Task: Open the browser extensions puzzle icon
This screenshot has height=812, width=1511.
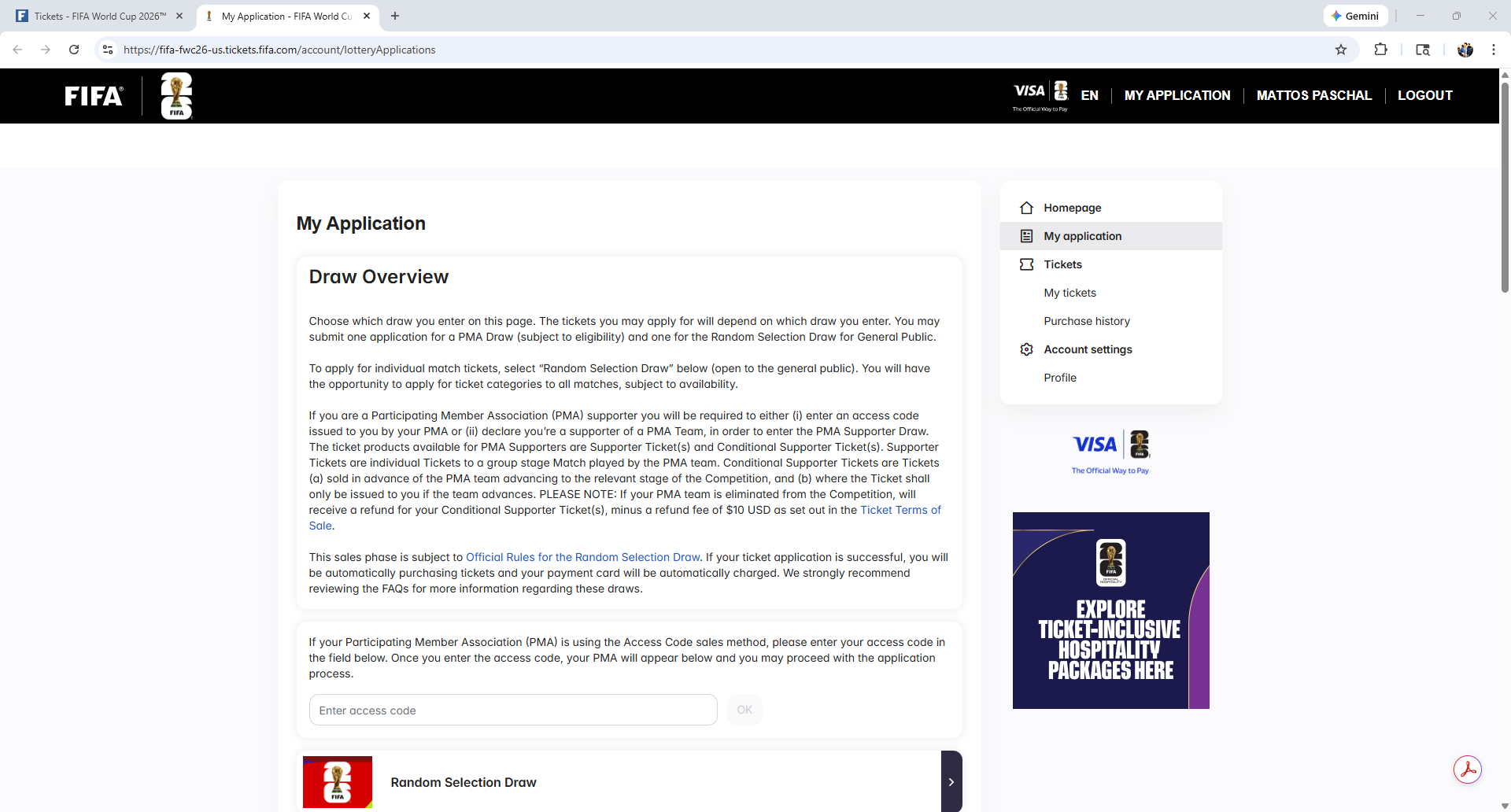Action: tap(1380, 50)
